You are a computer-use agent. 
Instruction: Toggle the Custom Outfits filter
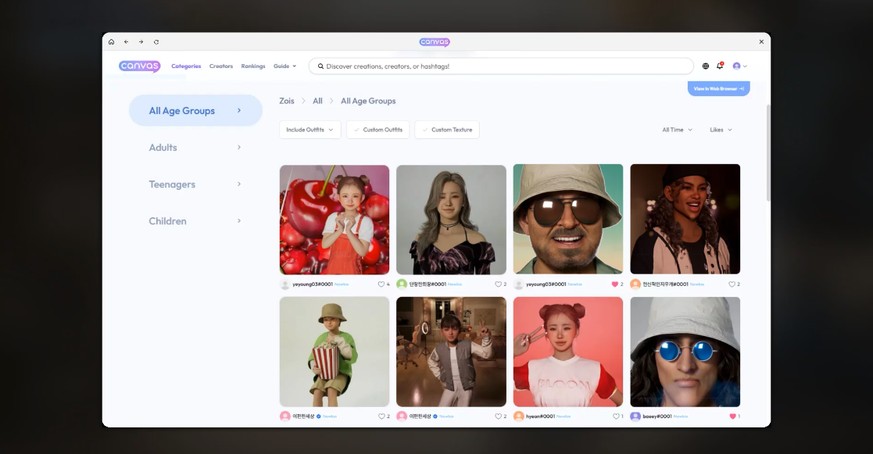pos(378,130)
